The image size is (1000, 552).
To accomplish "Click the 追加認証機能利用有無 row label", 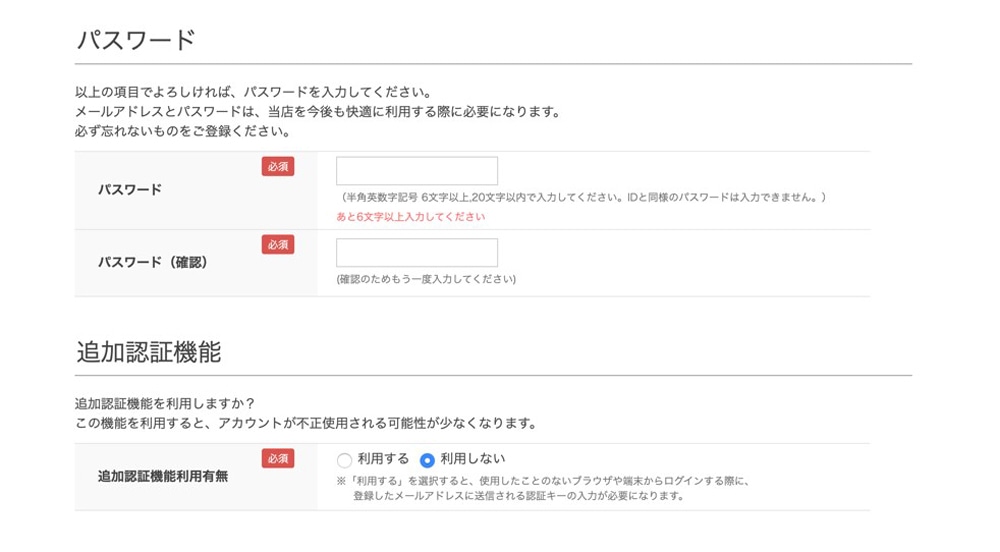I will [163, 476].
